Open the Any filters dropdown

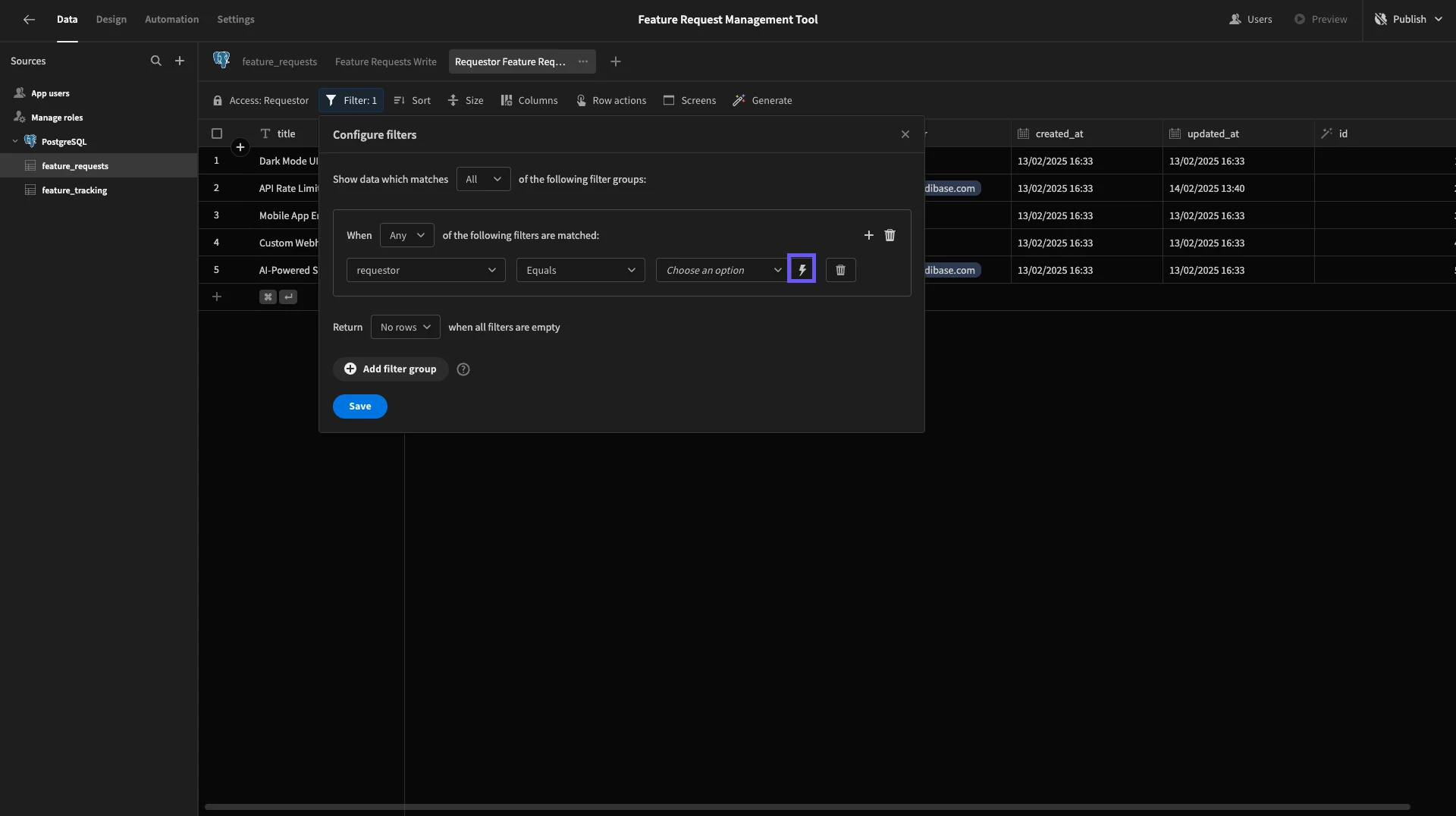coord(406,235)
